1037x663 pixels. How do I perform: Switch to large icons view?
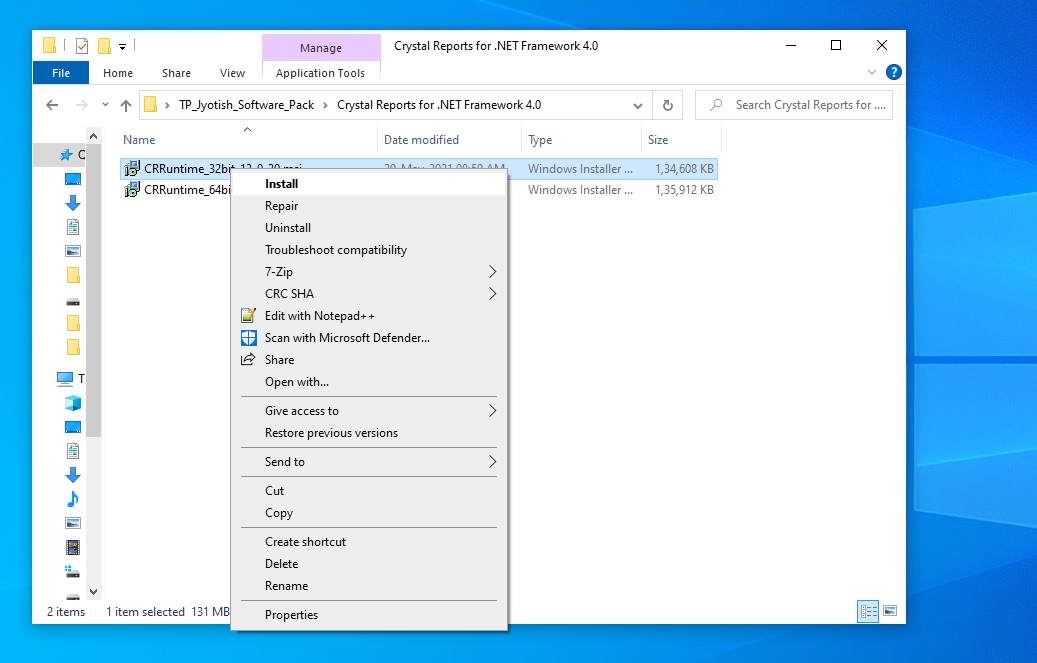pos(889,610)
